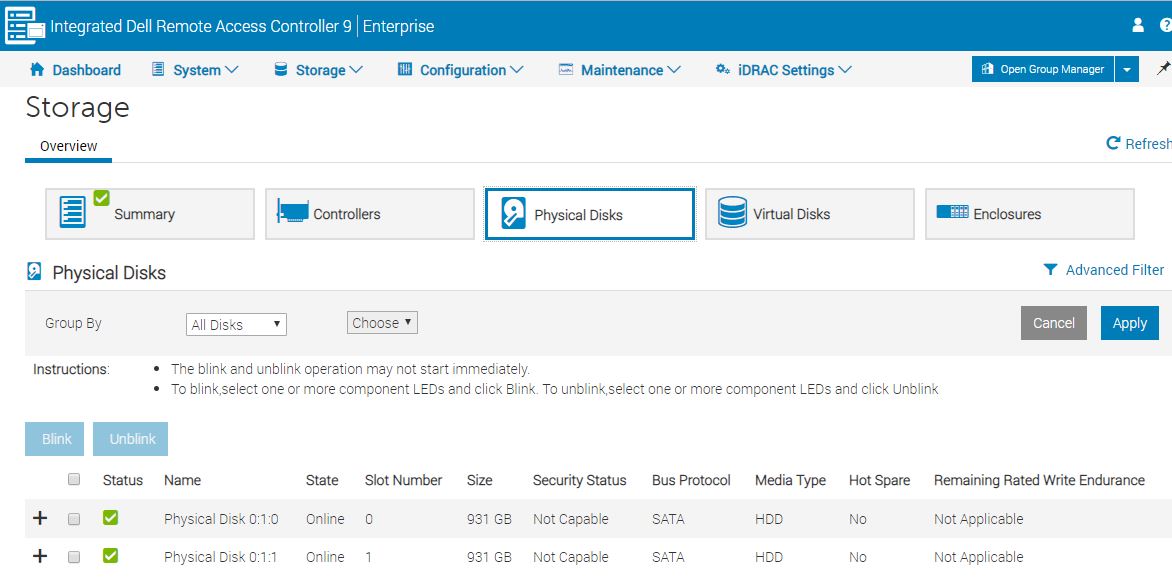Check the box for Physical Disk 0:1:0
Screen dimensions: 1172x579
[74, 519]
